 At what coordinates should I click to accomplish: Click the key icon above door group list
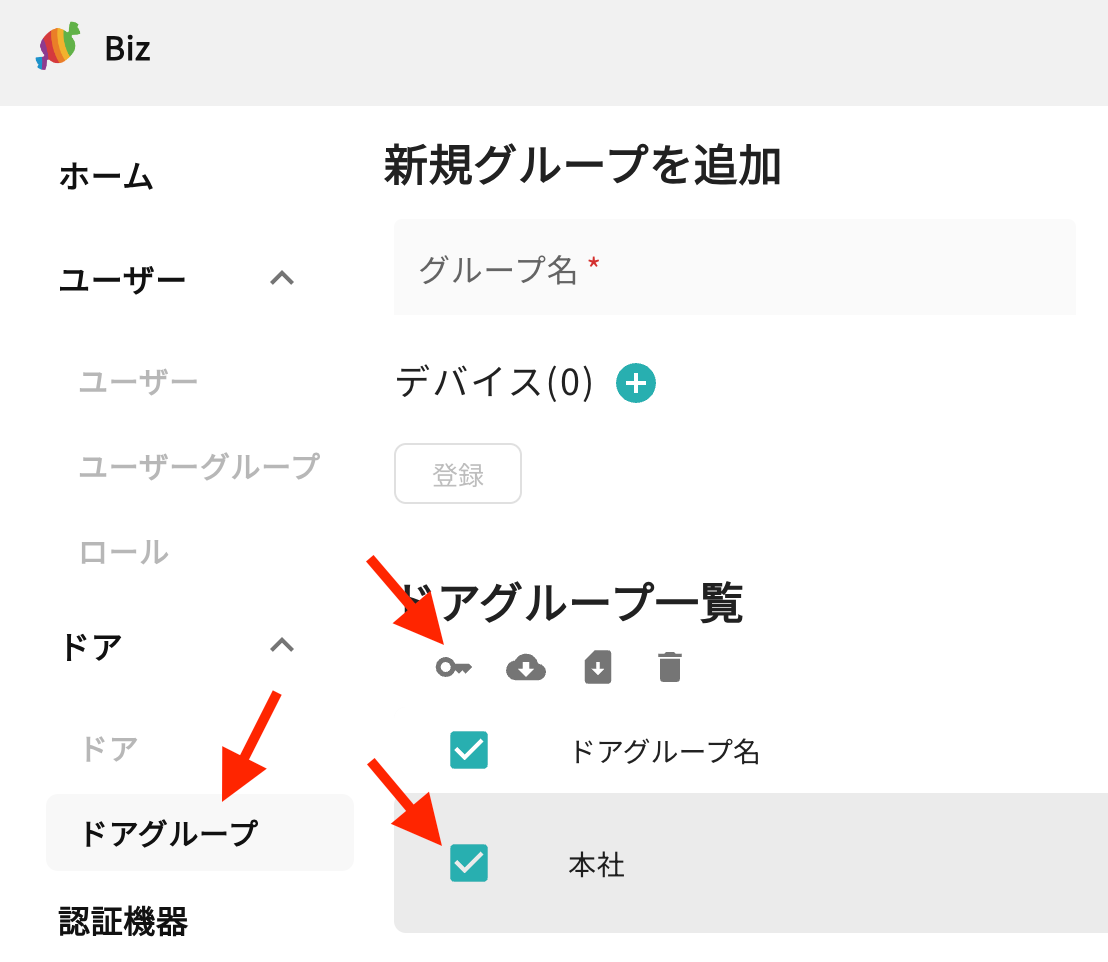454,667
